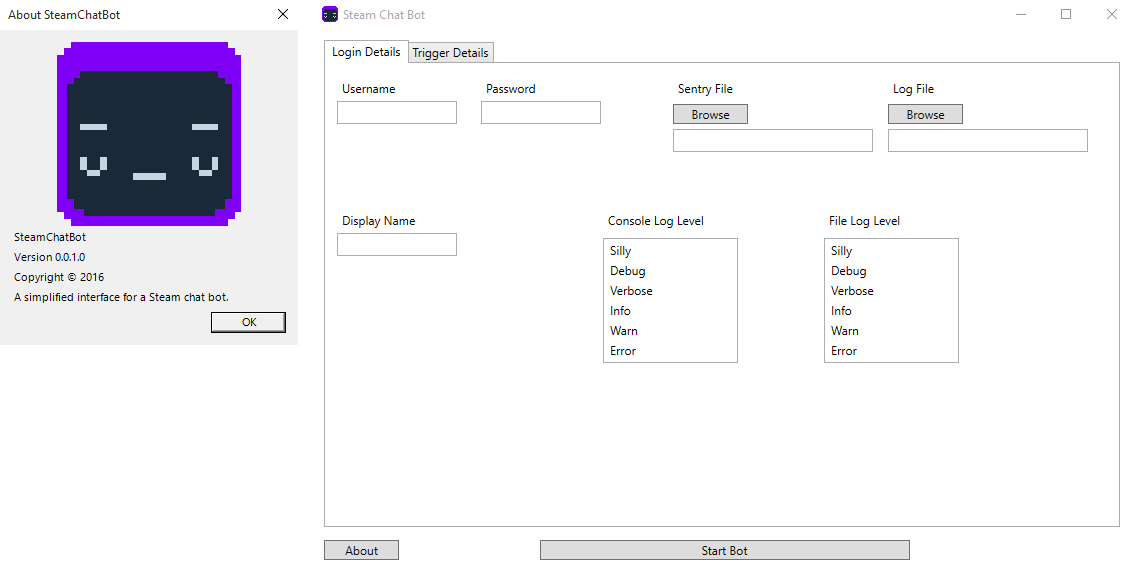
Task: Focus the Password input field
Action: pos(541,112)
